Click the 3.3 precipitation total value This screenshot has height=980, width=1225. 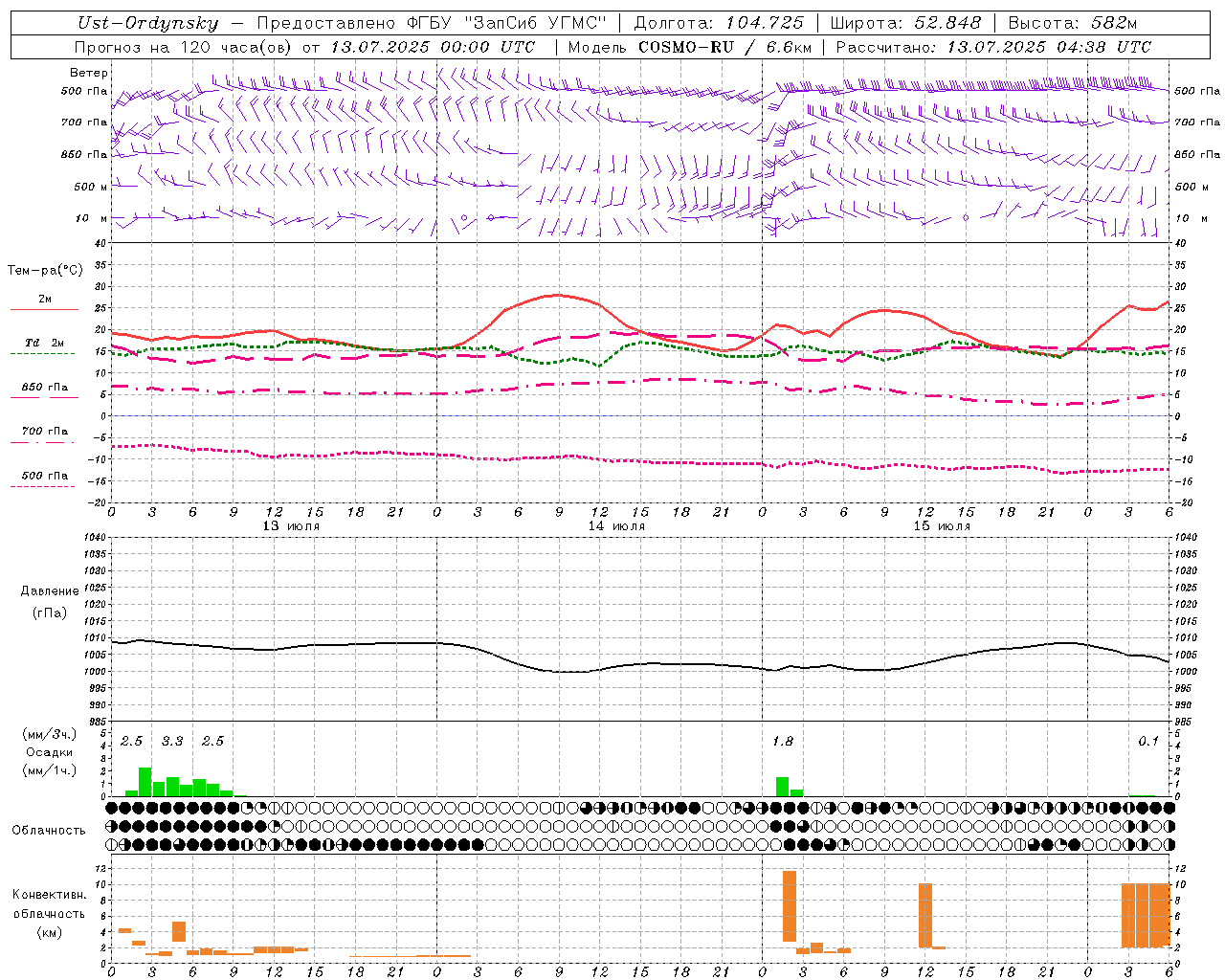coord(172,741)
